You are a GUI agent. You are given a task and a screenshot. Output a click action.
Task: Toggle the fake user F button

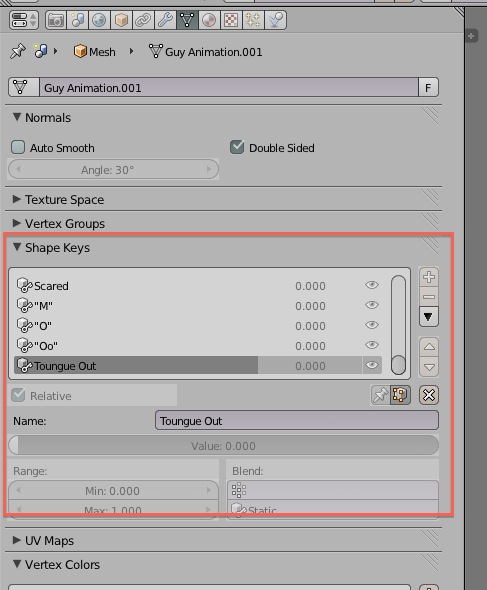pyautogui.click(x=428, y=87)
